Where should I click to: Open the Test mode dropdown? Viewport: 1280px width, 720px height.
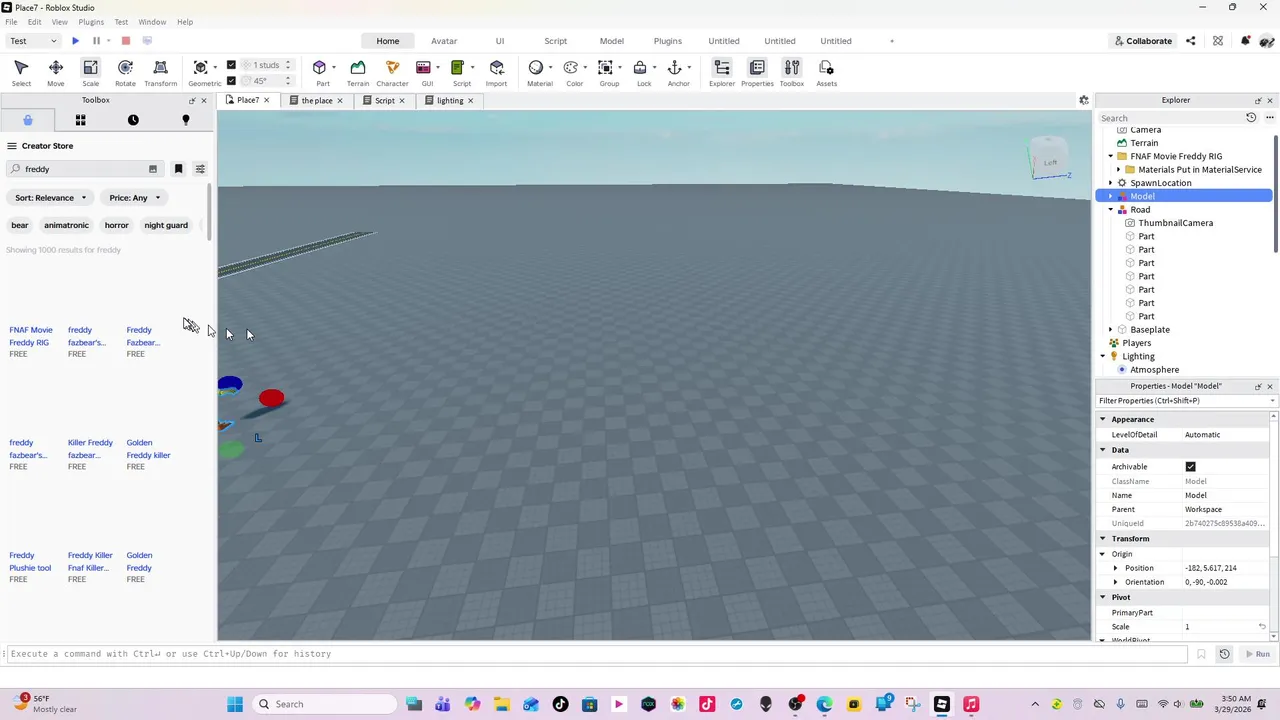coord(33,41)
